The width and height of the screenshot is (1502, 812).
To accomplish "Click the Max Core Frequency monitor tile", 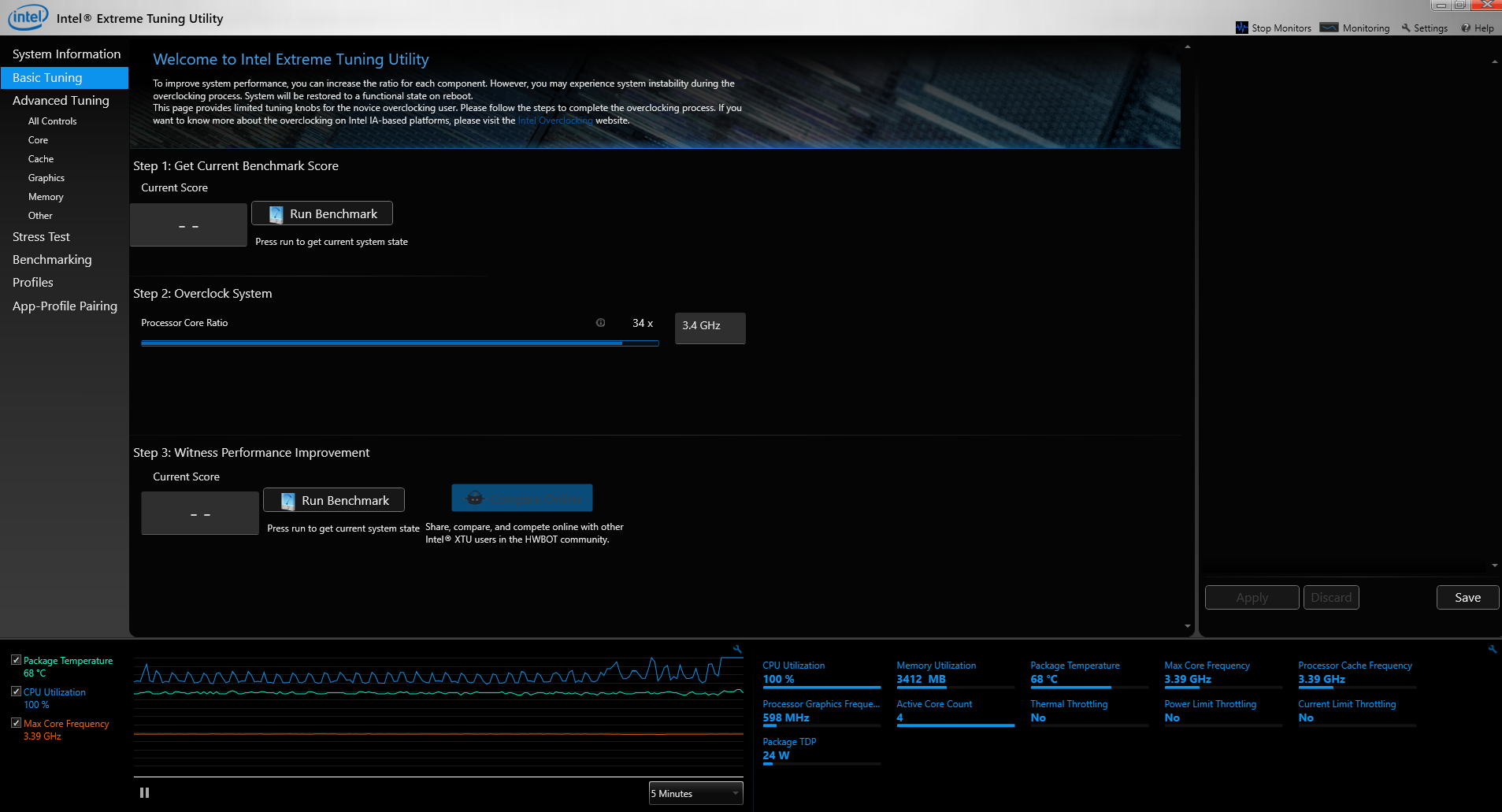I will coord(1223,674).
